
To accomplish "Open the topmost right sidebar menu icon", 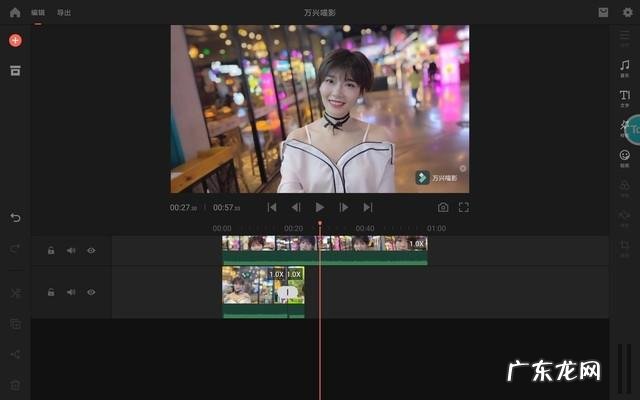I will [624, 38].
